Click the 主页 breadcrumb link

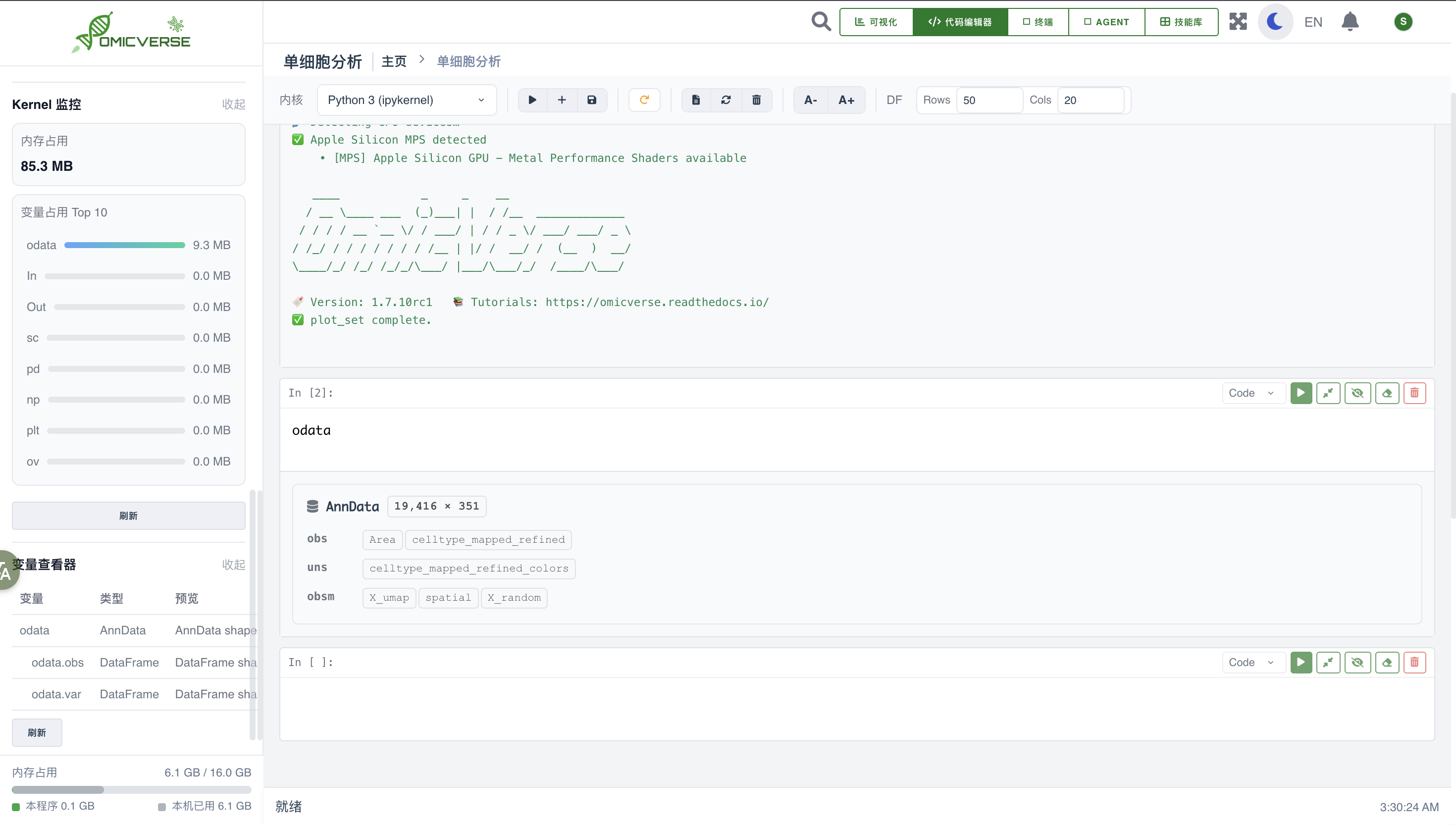(x=393, y=61)
